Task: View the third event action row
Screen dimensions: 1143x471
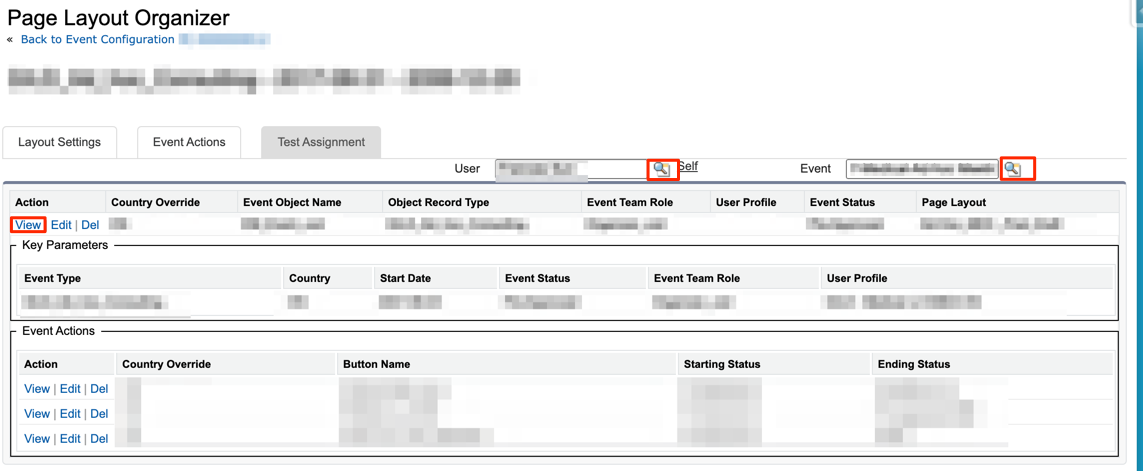Action: click(37, 439)
